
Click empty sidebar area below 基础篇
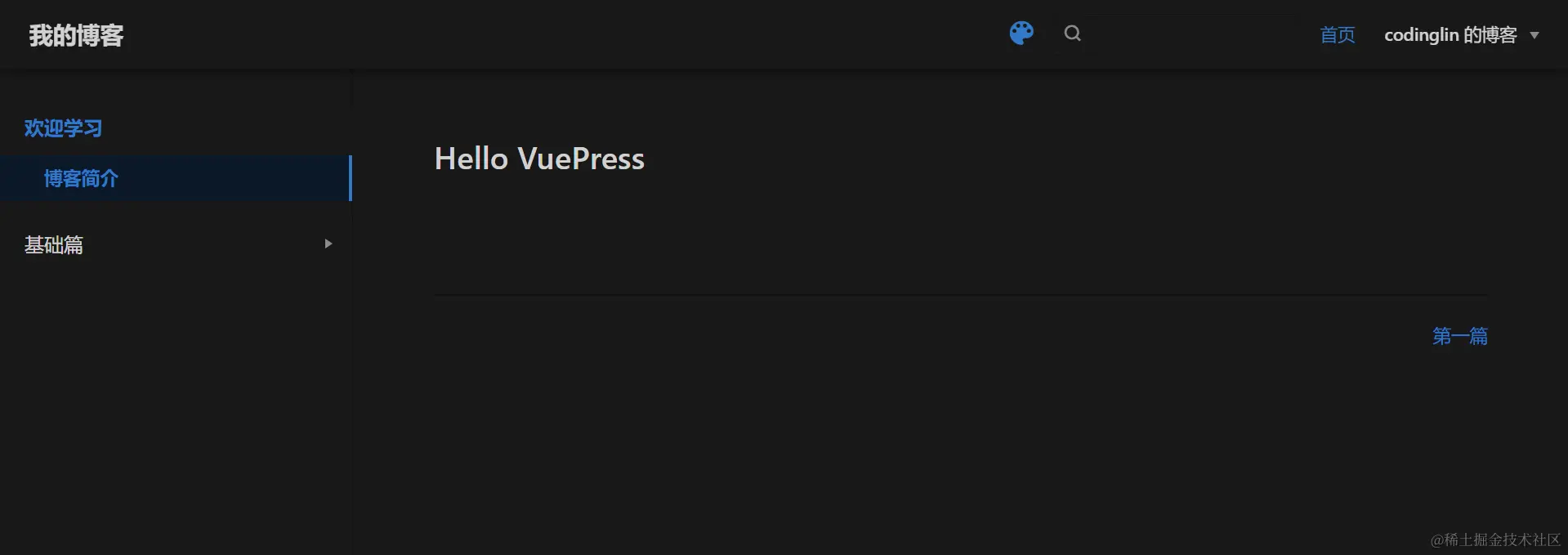pos(176,392)
